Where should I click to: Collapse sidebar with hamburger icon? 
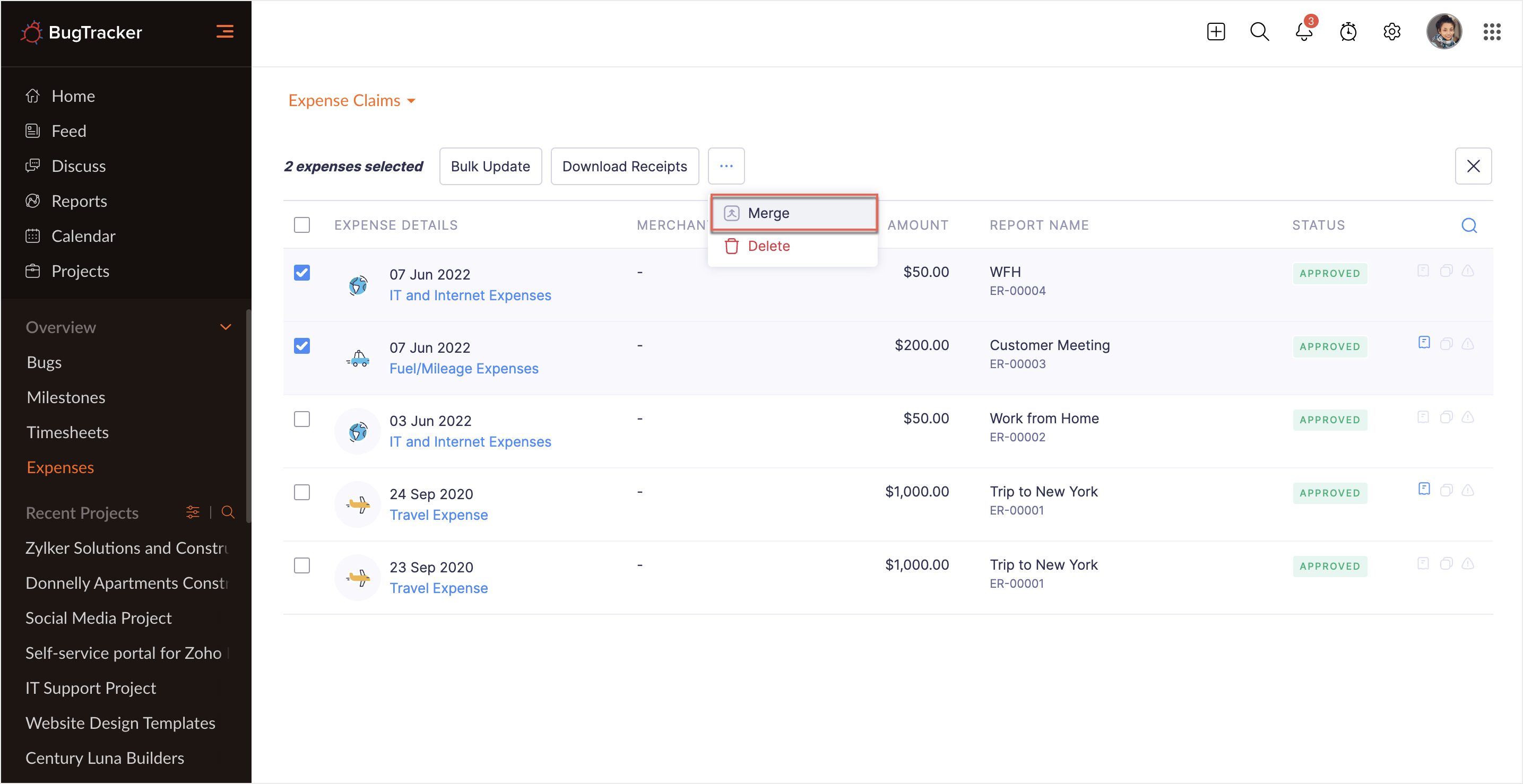point(224,31)
